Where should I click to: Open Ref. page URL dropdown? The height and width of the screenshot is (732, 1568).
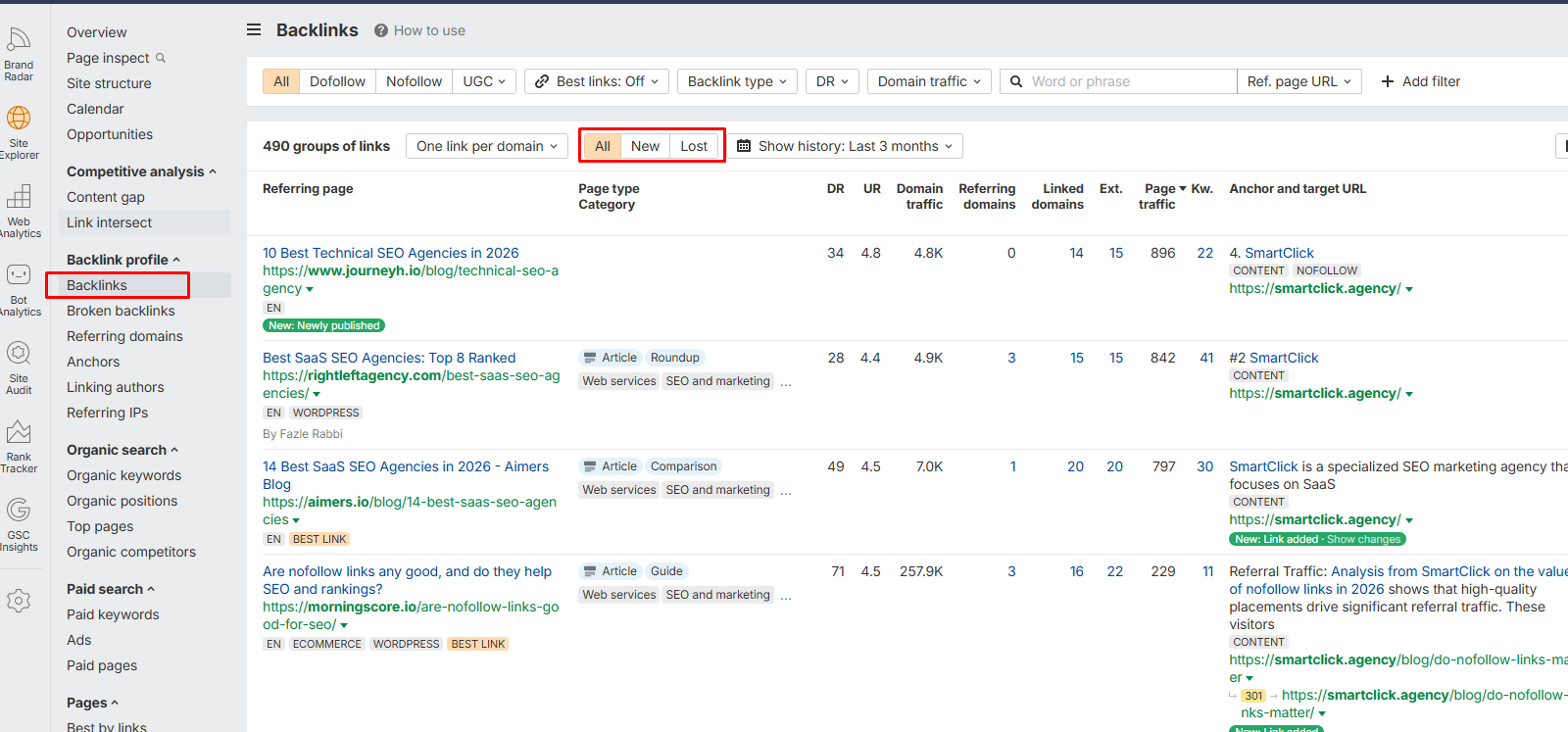1299,81
